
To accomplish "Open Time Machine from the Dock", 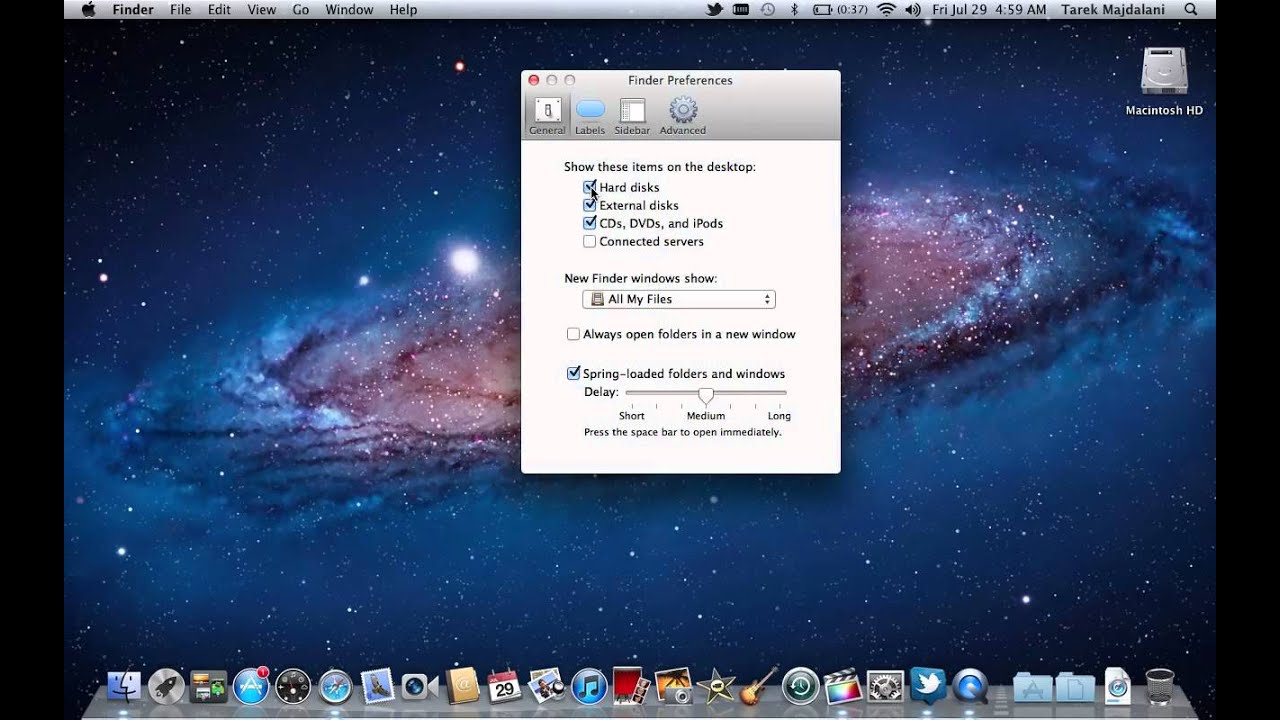I will [800, 686].
